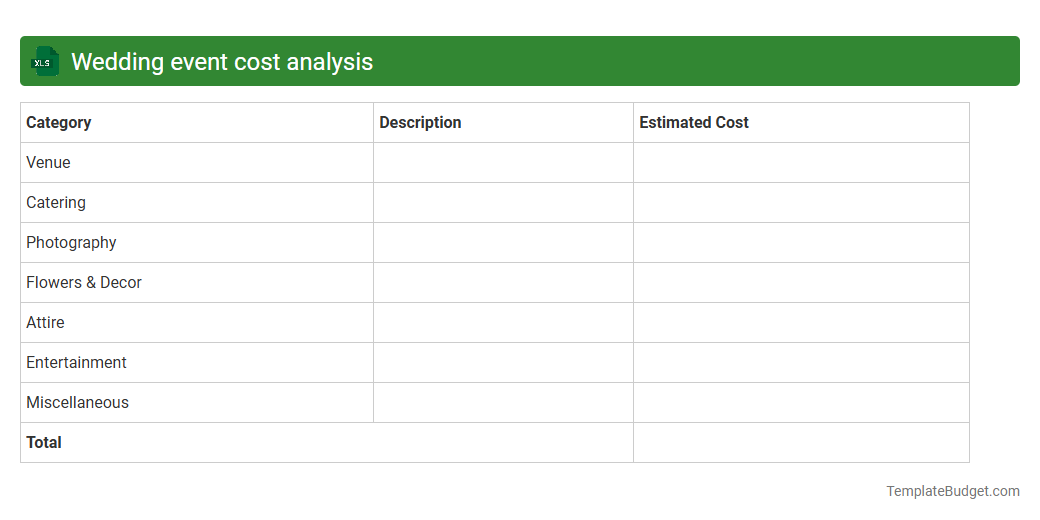Select the 'Wedding event cost analysis' title
Image resolution: width=1040 pixels, height=520 pixels.
coord(222,62)
